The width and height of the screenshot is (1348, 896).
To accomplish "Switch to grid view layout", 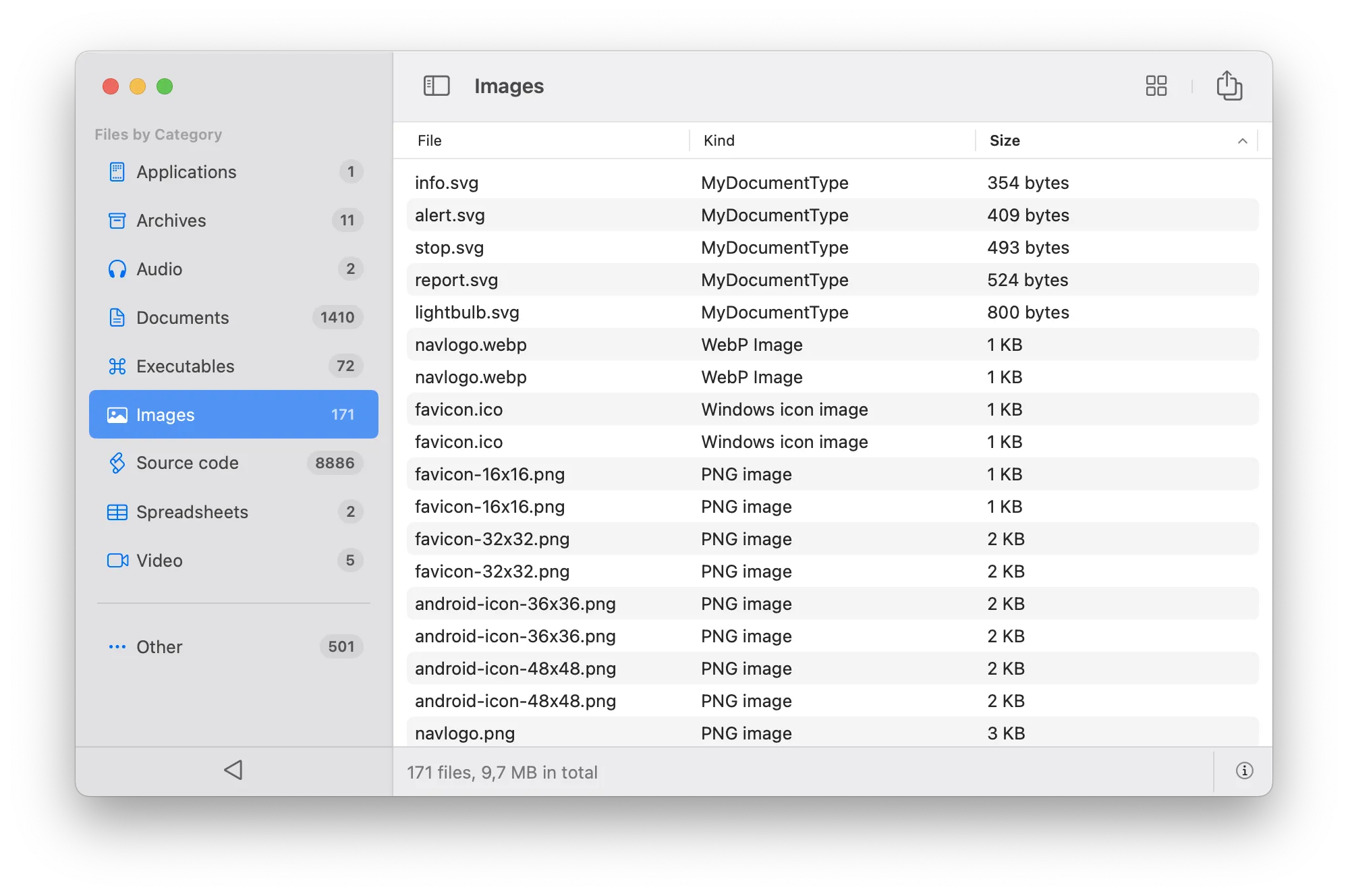I will (1156, 86).
